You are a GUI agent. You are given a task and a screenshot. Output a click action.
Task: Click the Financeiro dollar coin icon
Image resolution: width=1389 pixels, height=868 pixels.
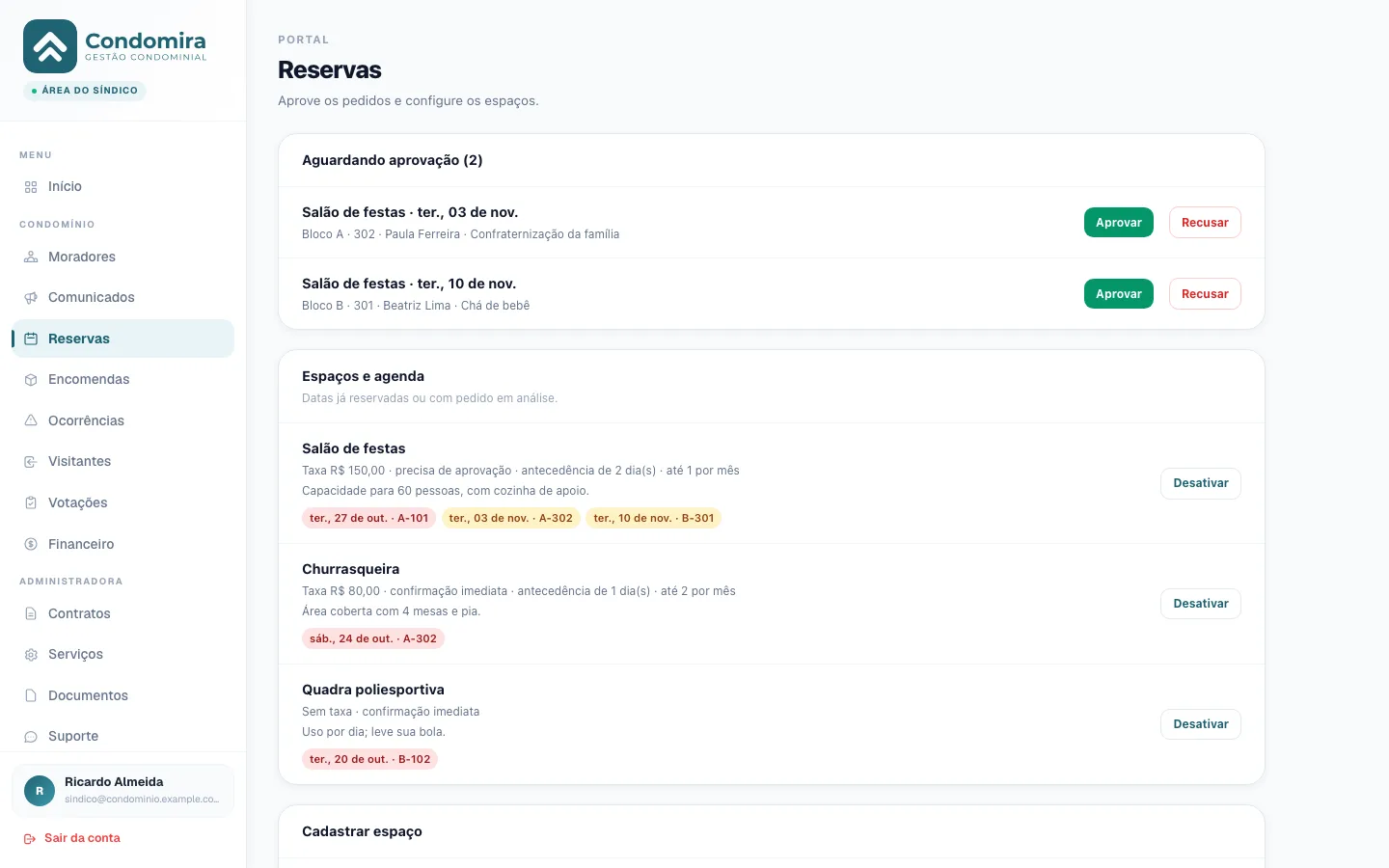pyautogui.click(x=31, y=545)
